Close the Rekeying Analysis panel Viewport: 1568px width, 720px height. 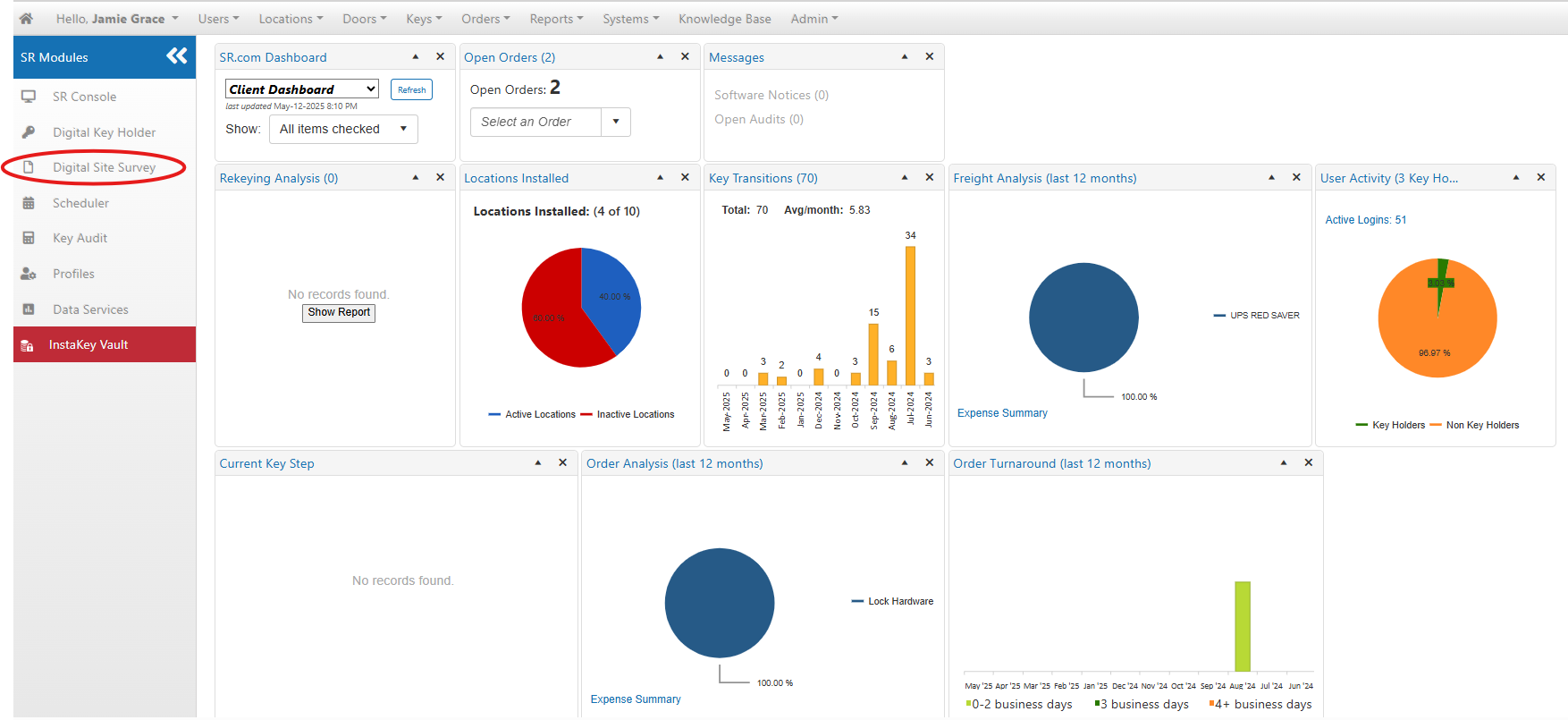point(440,177)
